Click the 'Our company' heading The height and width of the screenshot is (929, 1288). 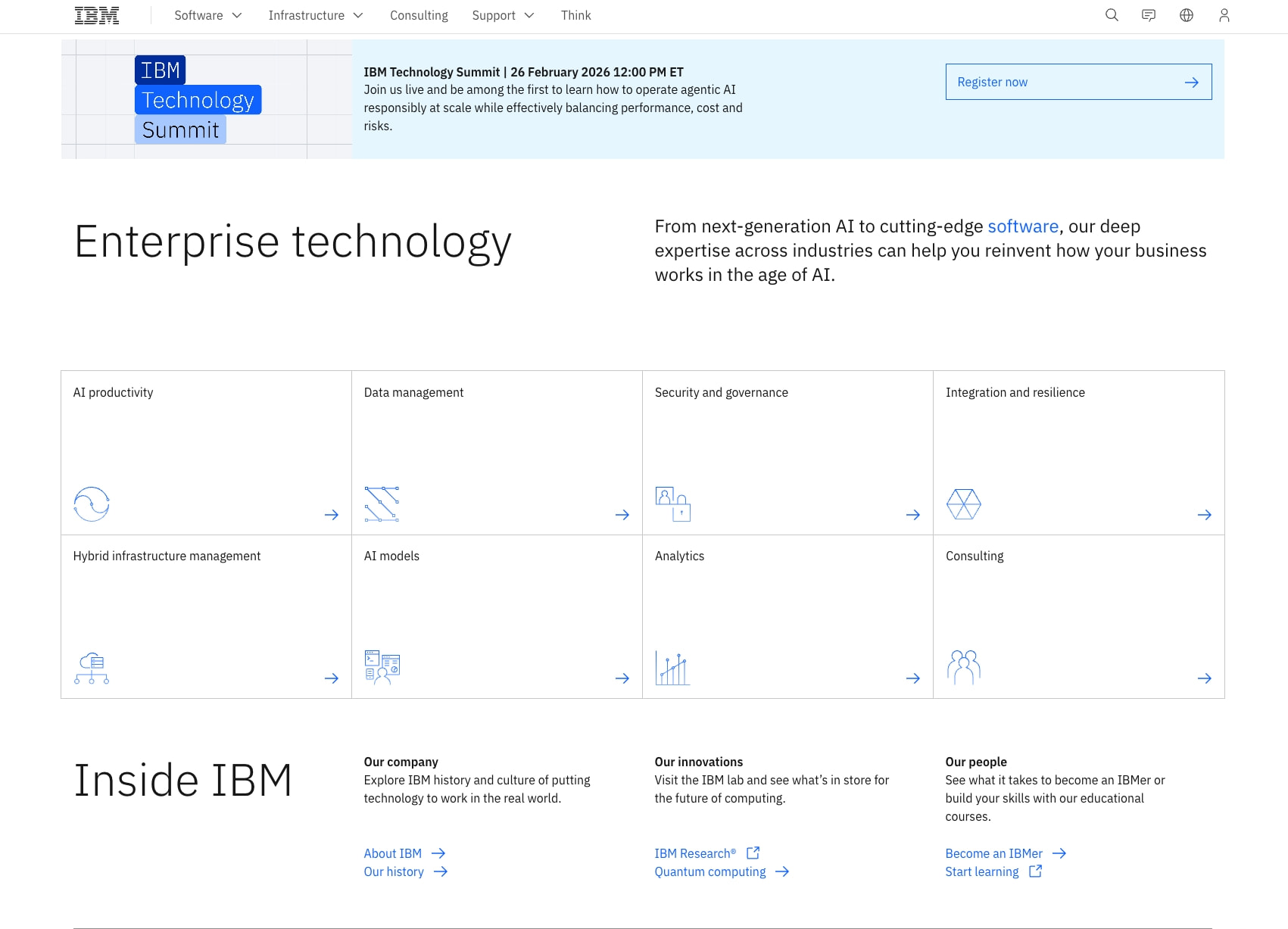point(401,762)
